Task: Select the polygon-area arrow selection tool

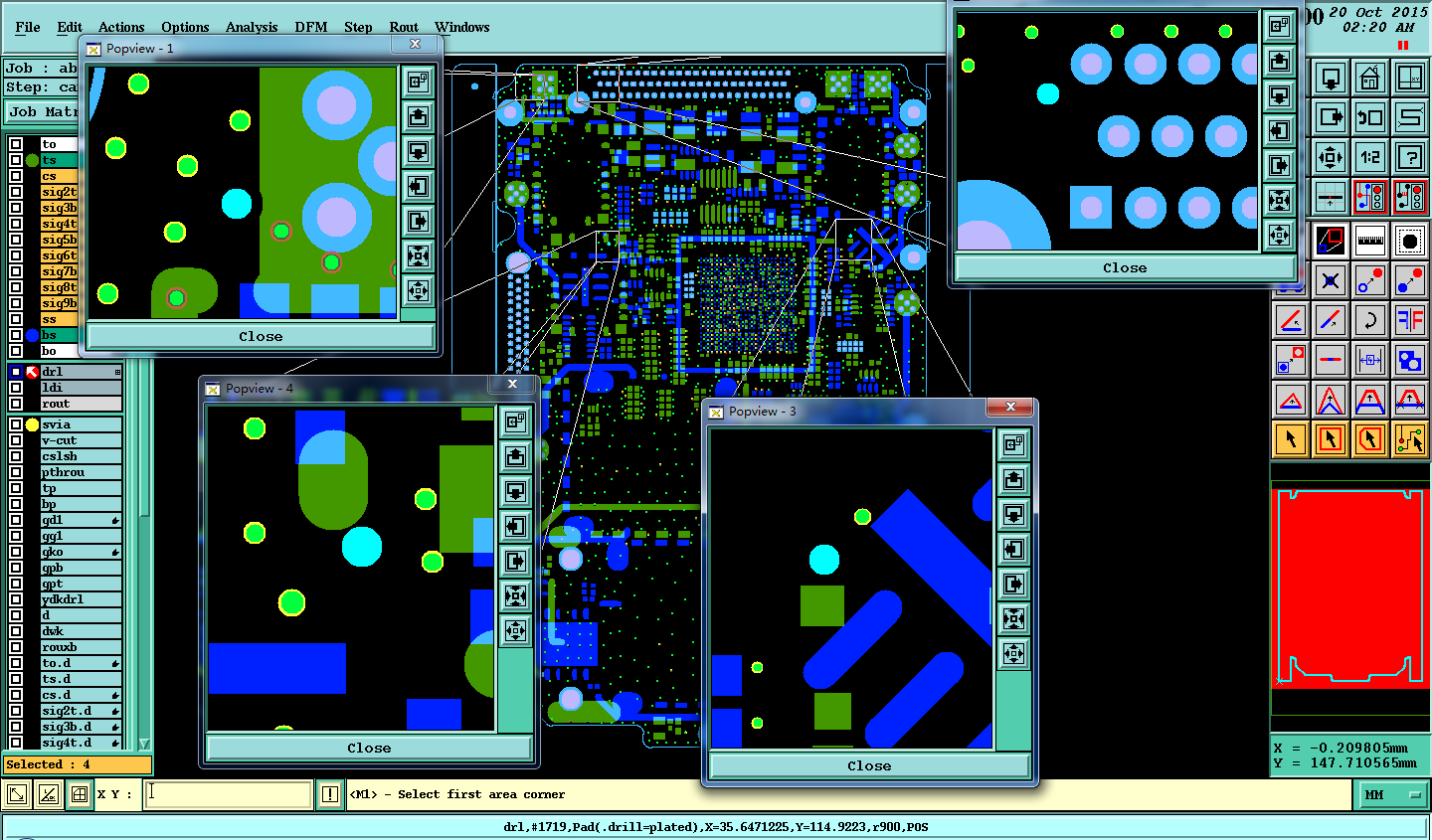Action: (1369, 438)
